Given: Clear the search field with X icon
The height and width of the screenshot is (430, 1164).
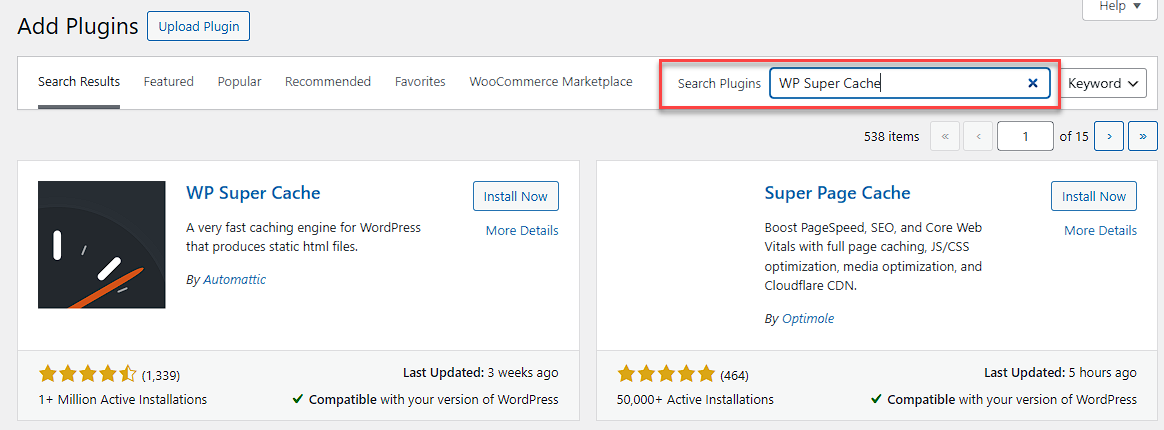Looking at the screenshot, I should [x=1033, y=83].
